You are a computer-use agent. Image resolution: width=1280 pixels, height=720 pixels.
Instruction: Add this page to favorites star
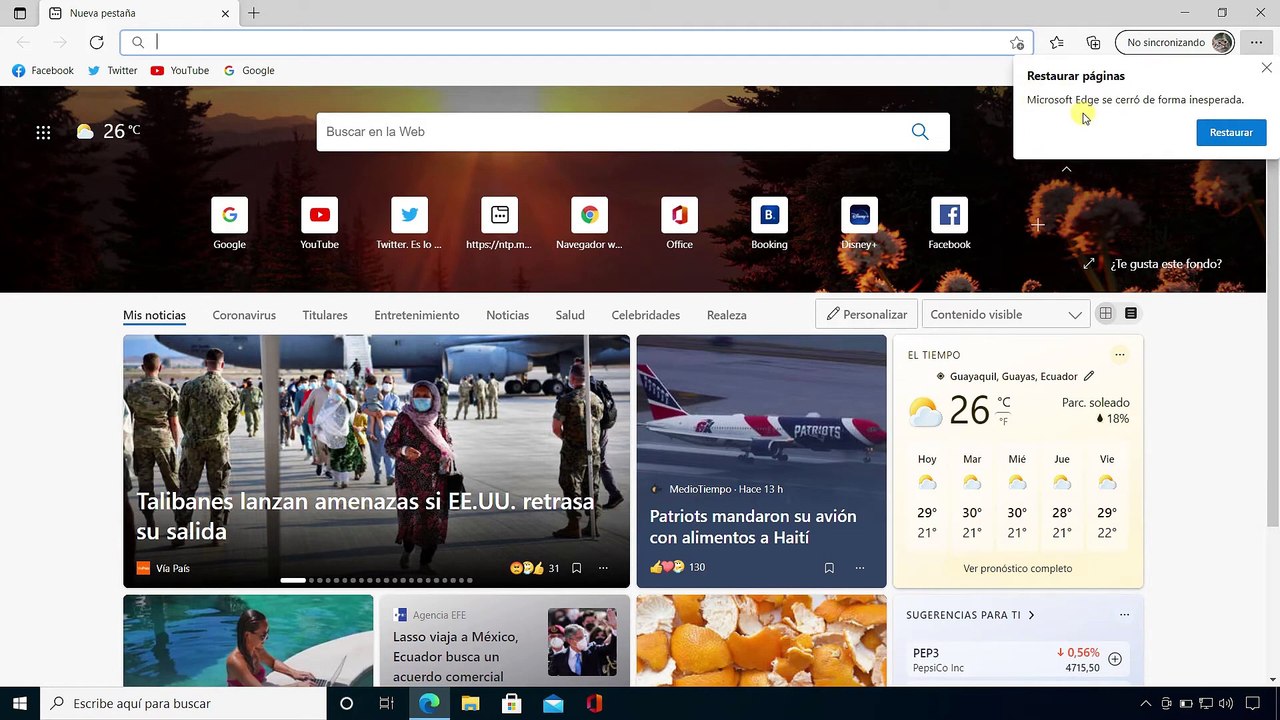(x=1017, y=42)
